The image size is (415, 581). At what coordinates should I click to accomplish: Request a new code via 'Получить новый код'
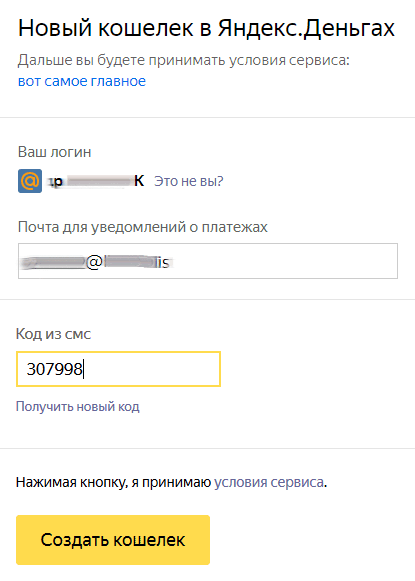tap(78, 407)
